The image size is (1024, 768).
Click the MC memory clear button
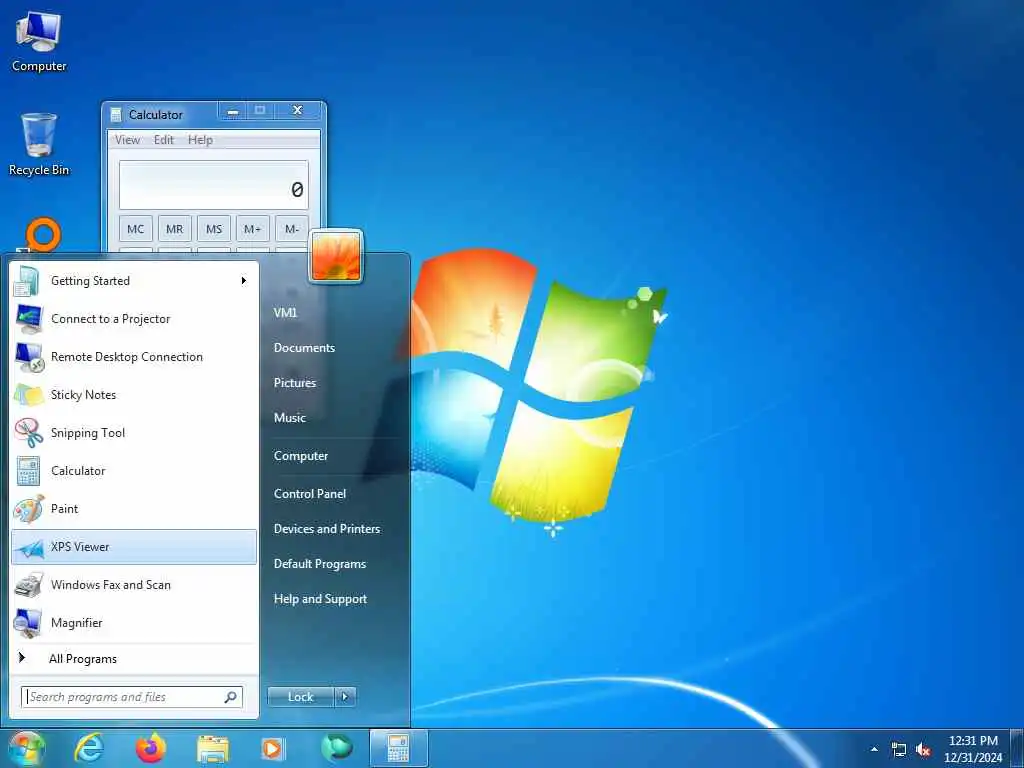(x=136, y=229)
